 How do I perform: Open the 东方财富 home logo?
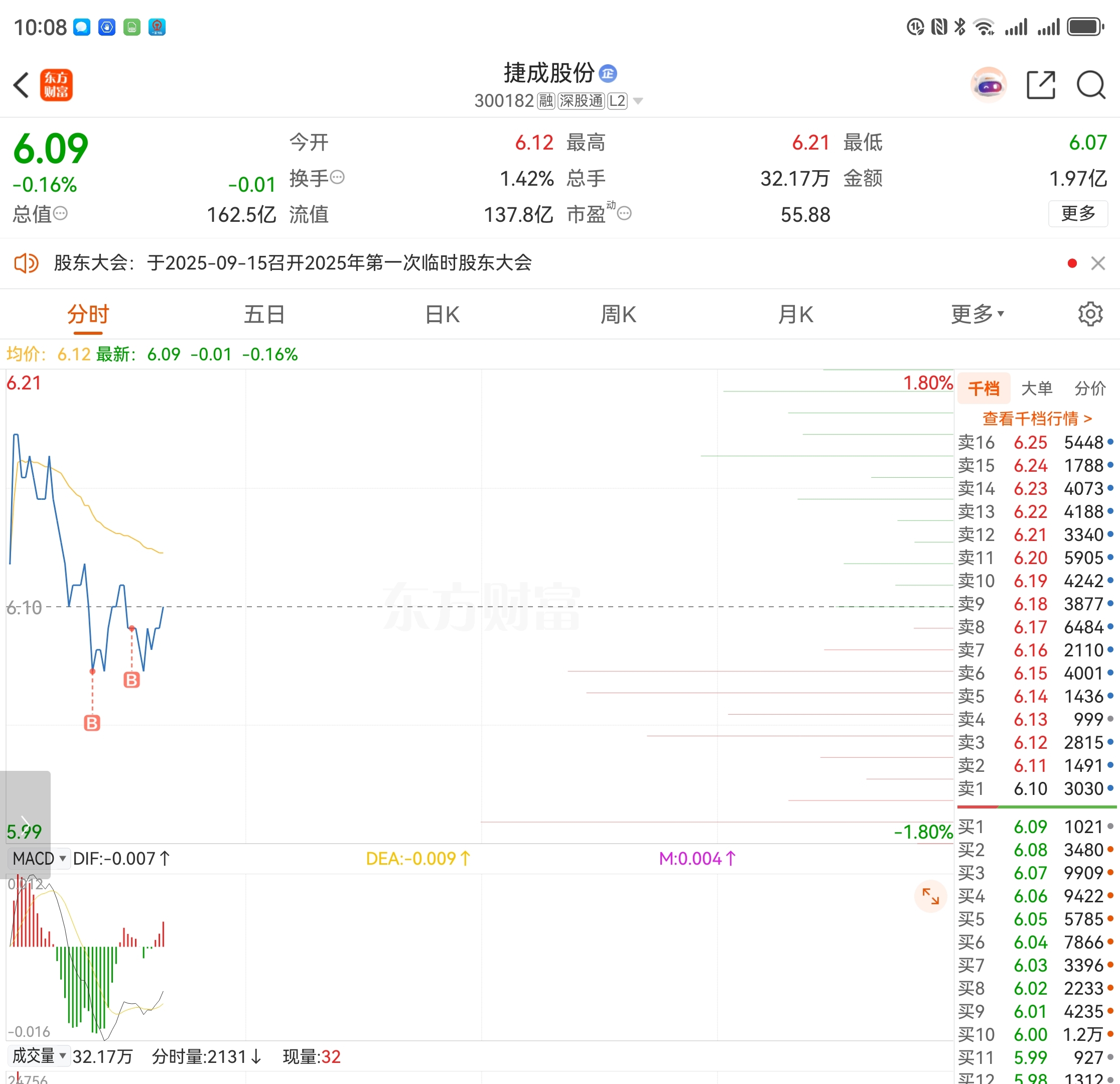click(56, 85)
